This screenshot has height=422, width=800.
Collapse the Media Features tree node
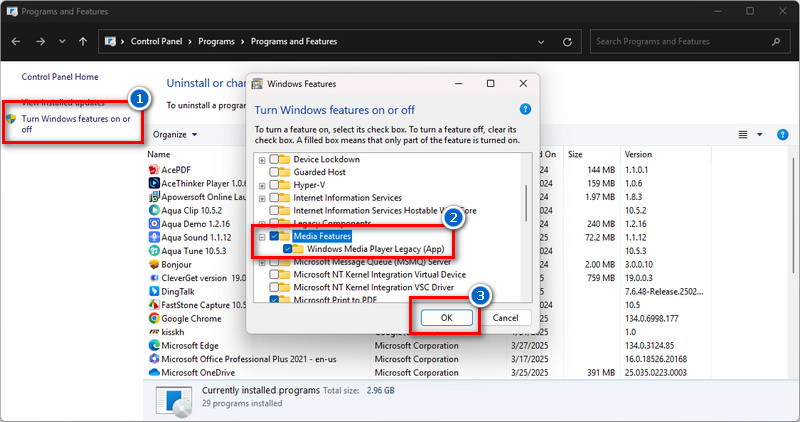[262, 236]
